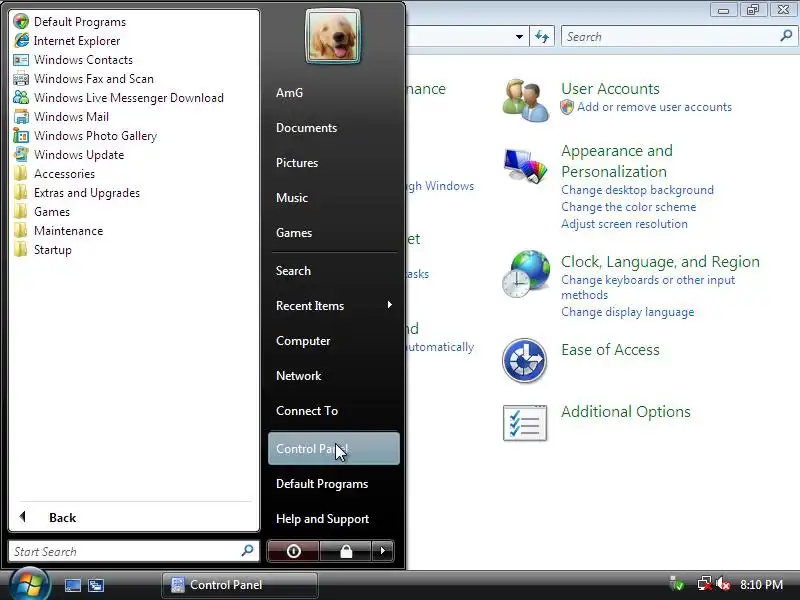Viewport: 800px width, 600px height.
Task: Expand the Maintenance folder
Action: pyautogui.click(x=59, y=231)
